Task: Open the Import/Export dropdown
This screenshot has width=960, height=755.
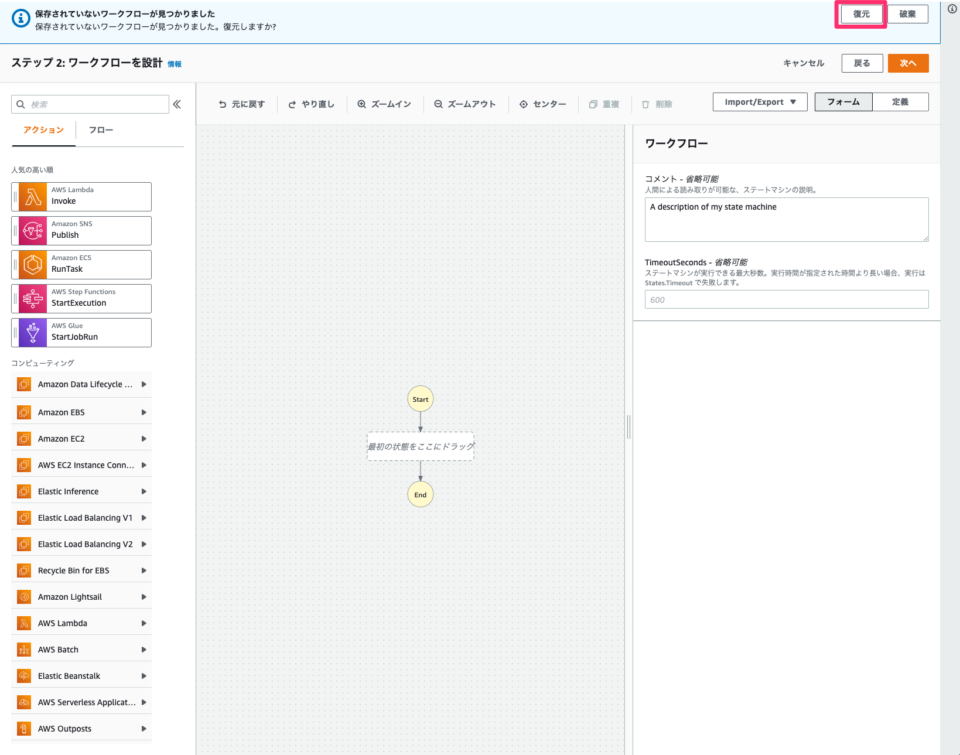Action: click(x=760, y=102)
